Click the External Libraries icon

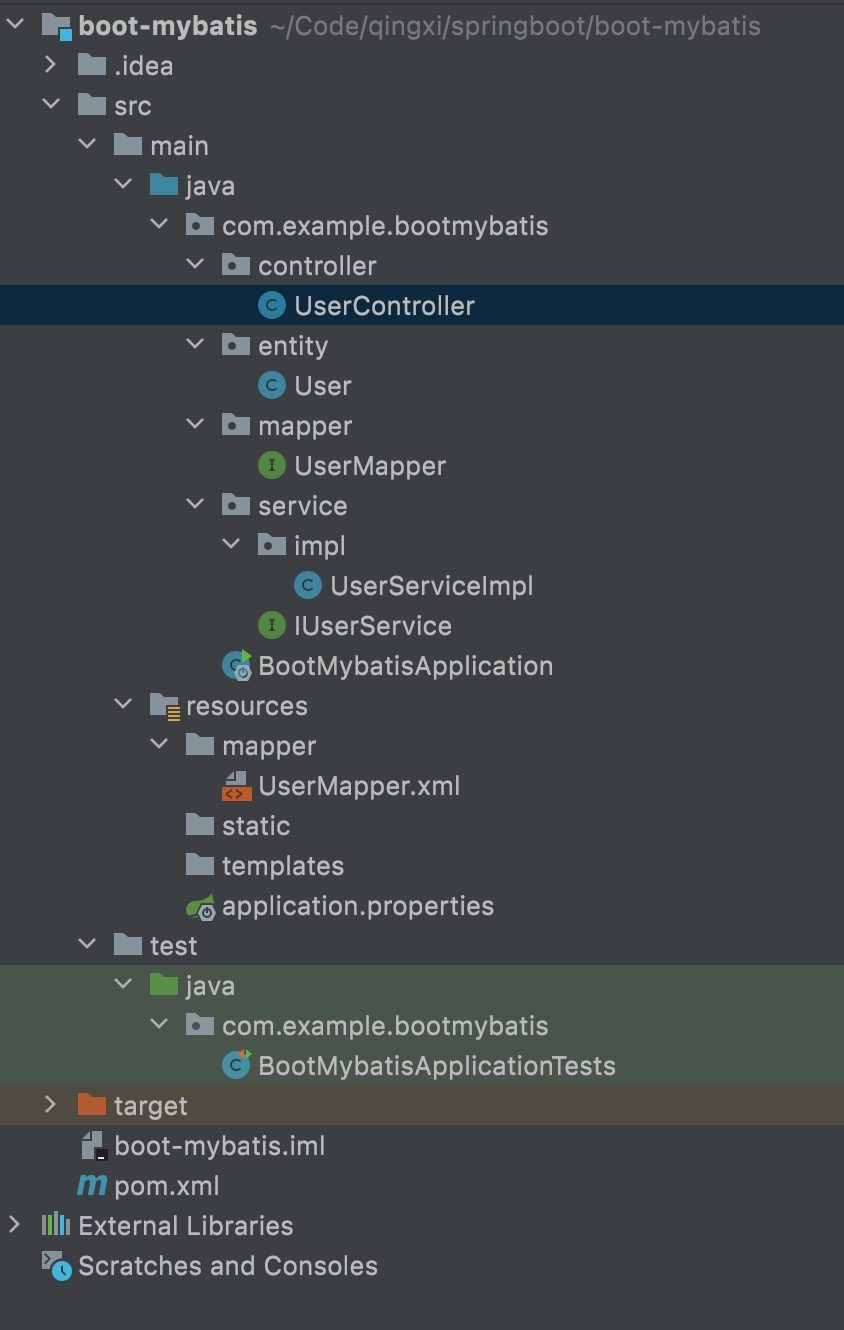[x=56, y=1226]
